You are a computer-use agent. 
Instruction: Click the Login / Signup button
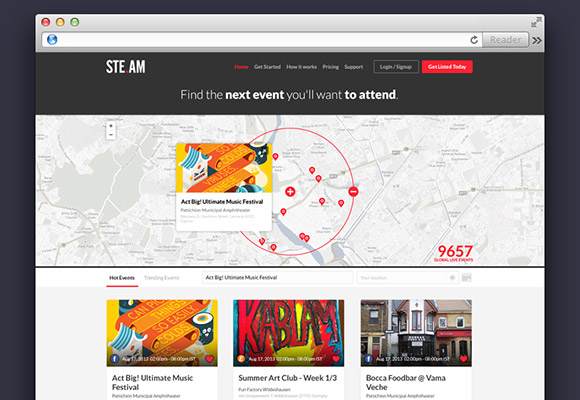396,67
